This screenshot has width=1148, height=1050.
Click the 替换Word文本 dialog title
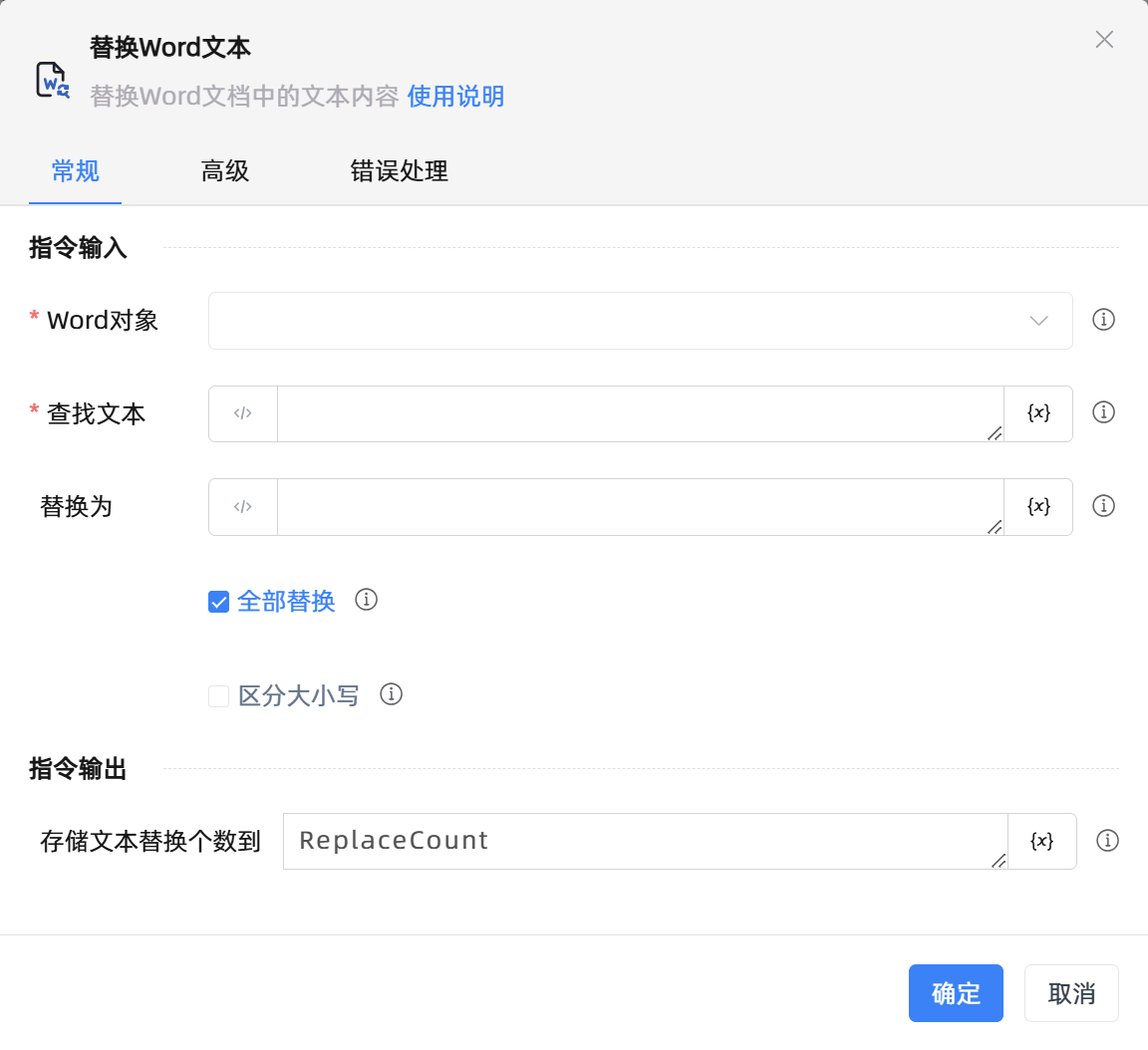click(169, 48)
